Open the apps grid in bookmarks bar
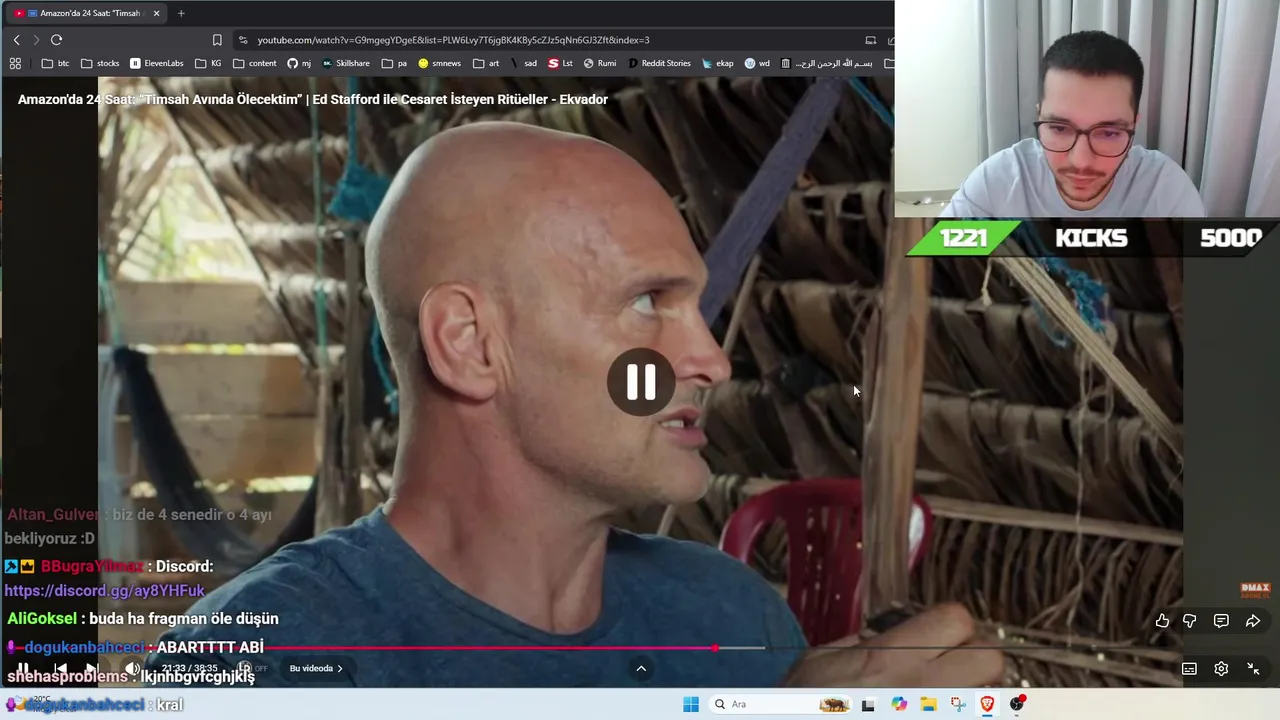This screenshot has height=720, width=1280. [15, 63]
